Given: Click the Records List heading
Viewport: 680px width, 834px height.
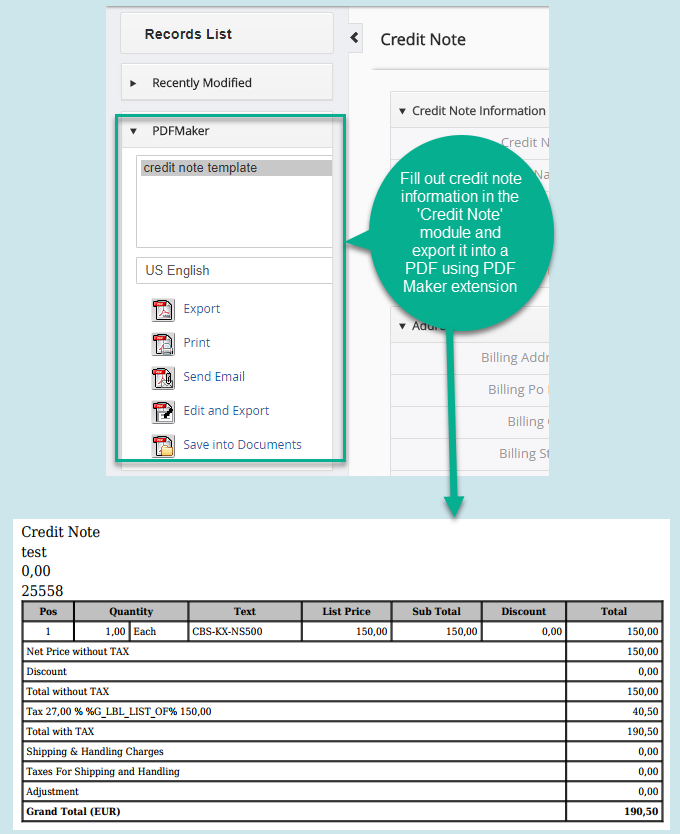Looking at the screenshot, I should (188, 34).
